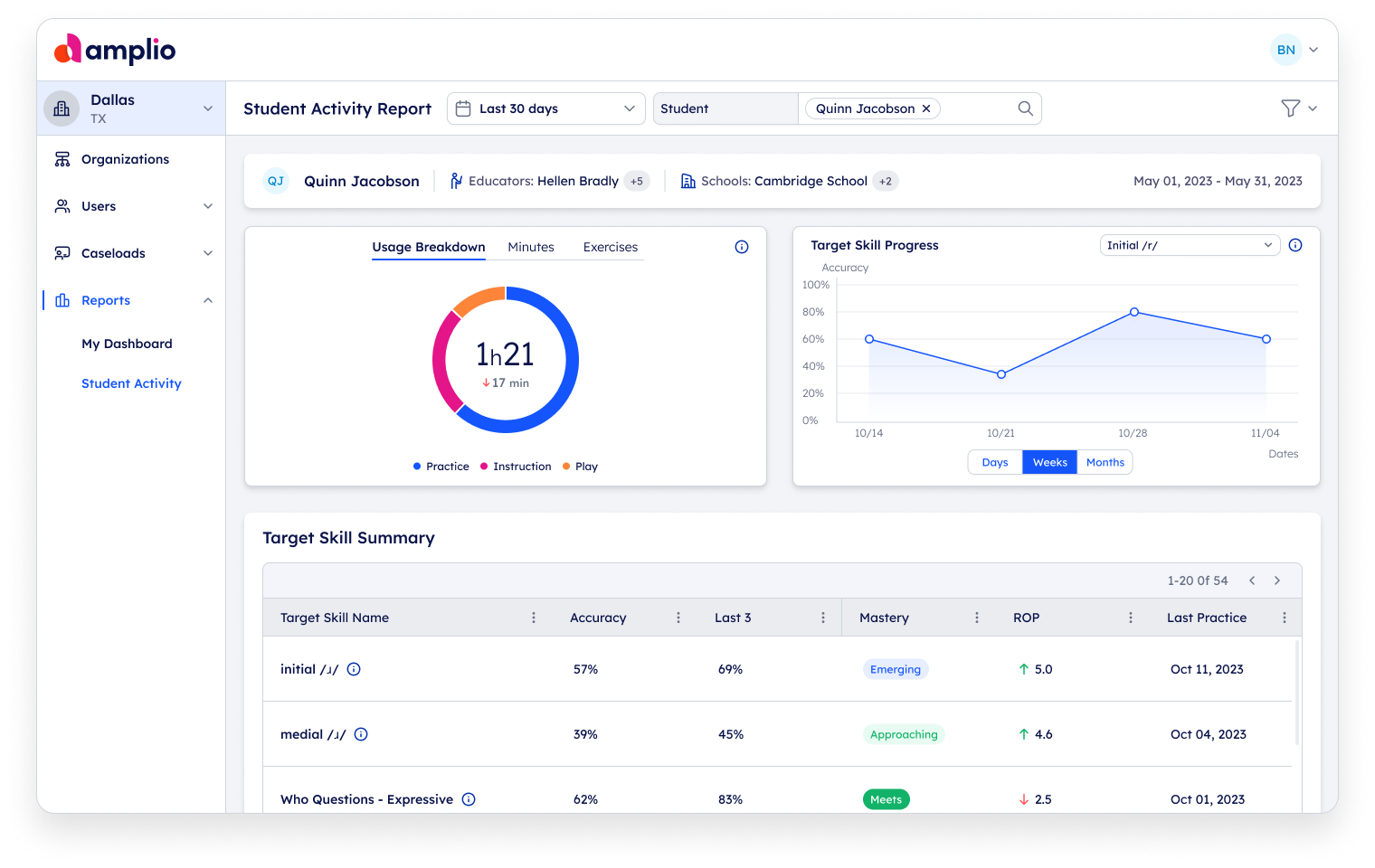Click the Practice legend item

(441, 467)
